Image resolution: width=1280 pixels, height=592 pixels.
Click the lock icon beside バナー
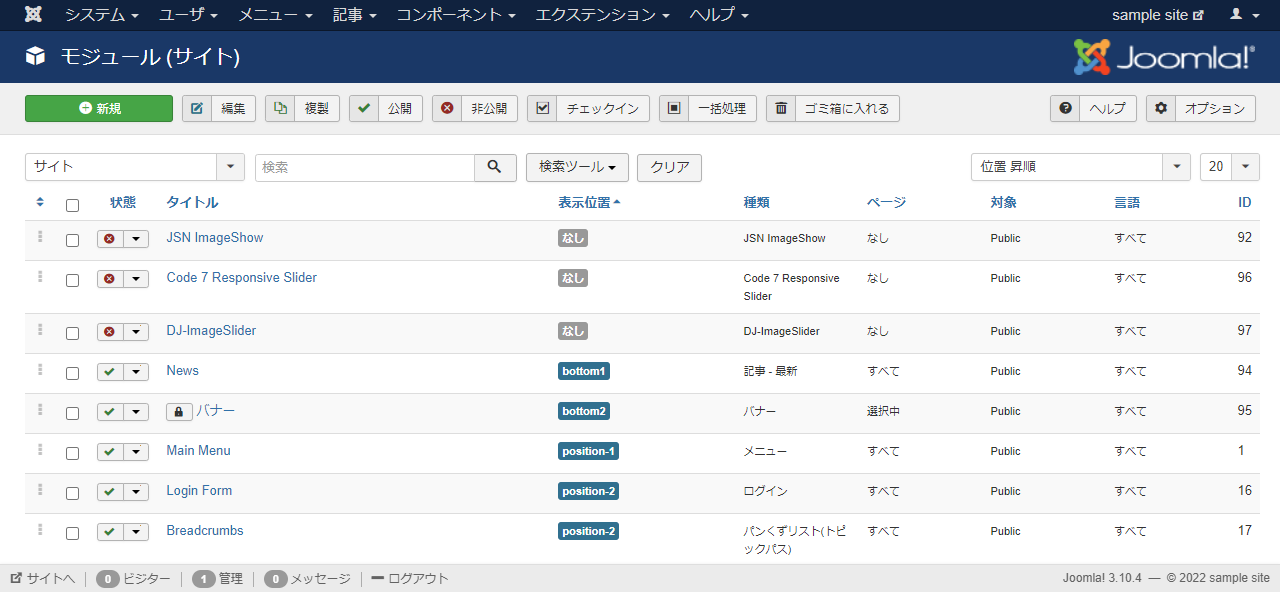coord(179,411)
